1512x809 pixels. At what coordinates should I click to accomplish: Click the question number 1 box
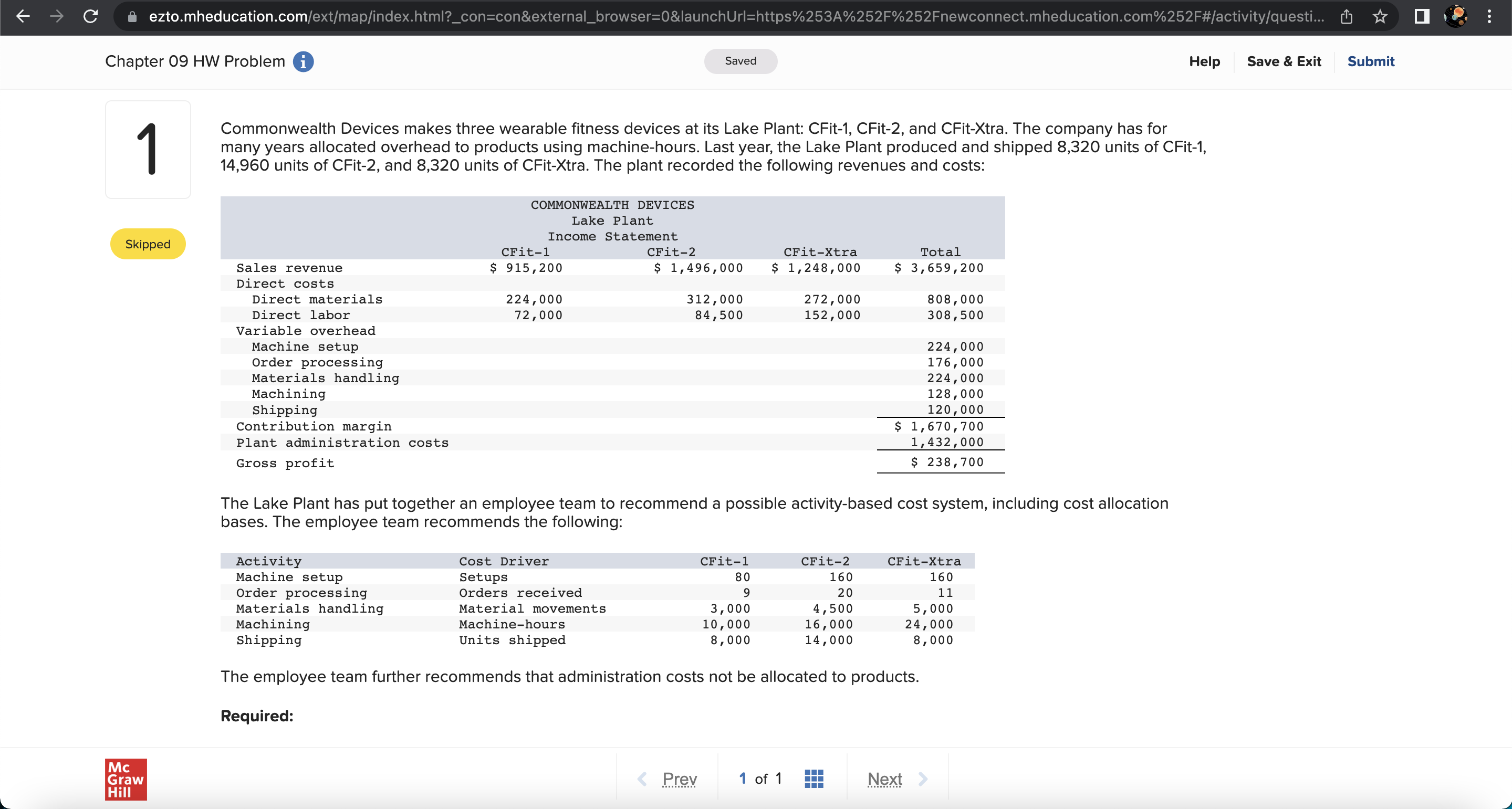148,149
